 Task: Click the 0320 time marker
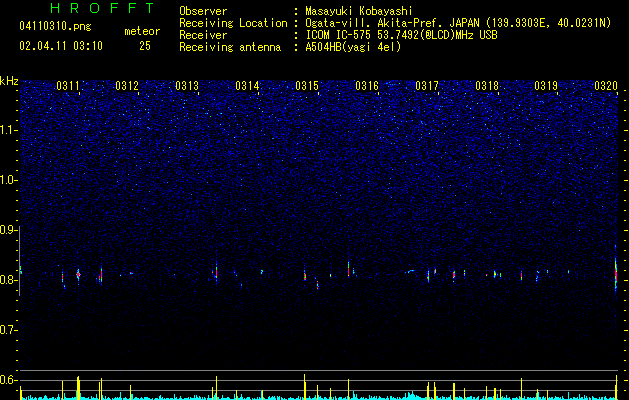click(x=606, y=86)
